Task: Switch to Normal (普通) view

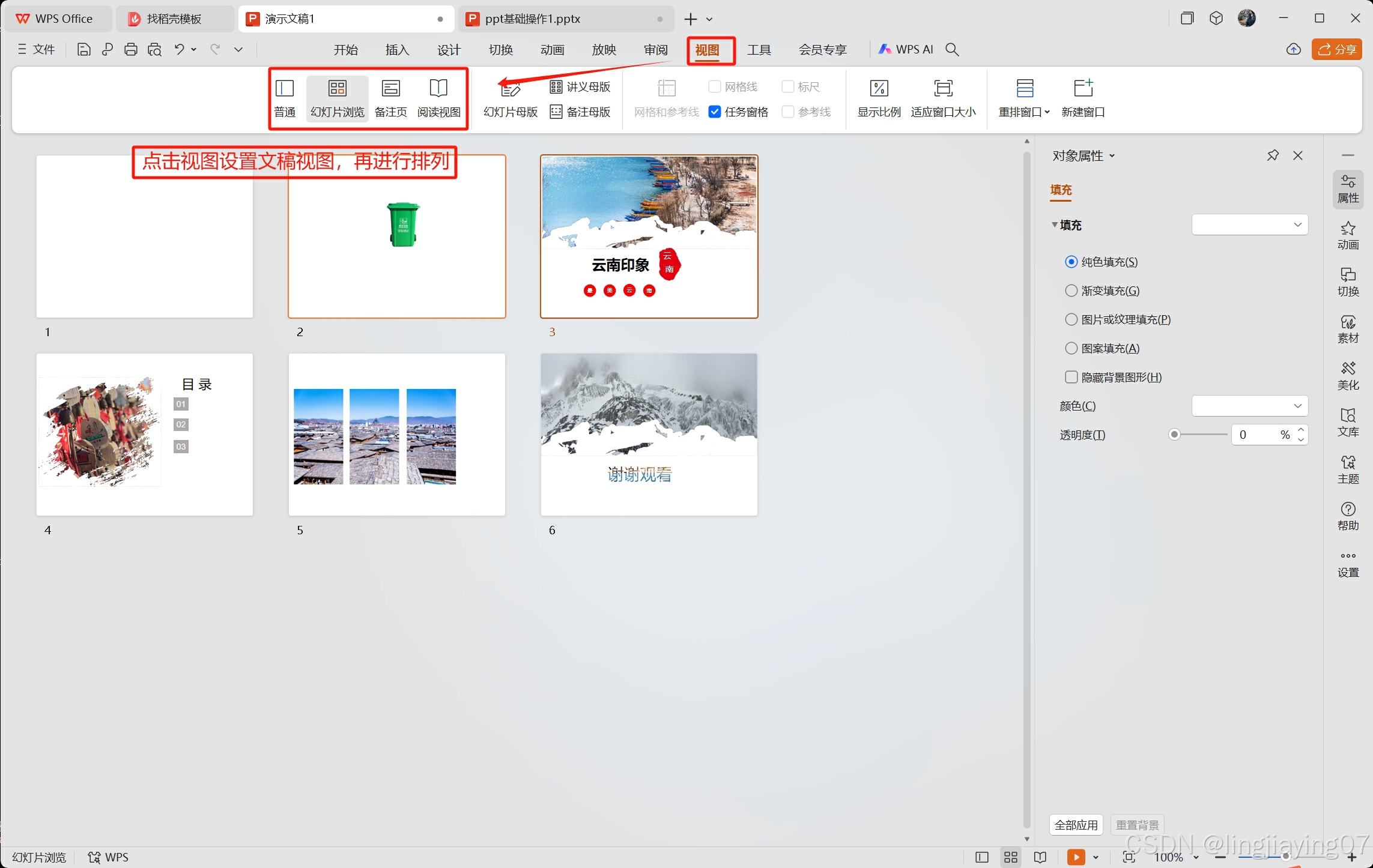Action: 284,98
